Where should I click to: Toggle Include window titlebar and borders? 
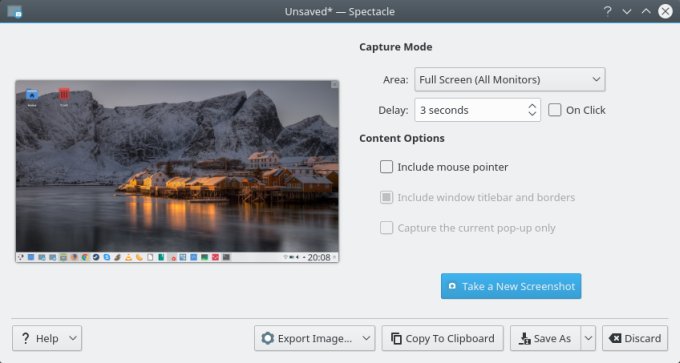tap(386, 197)
